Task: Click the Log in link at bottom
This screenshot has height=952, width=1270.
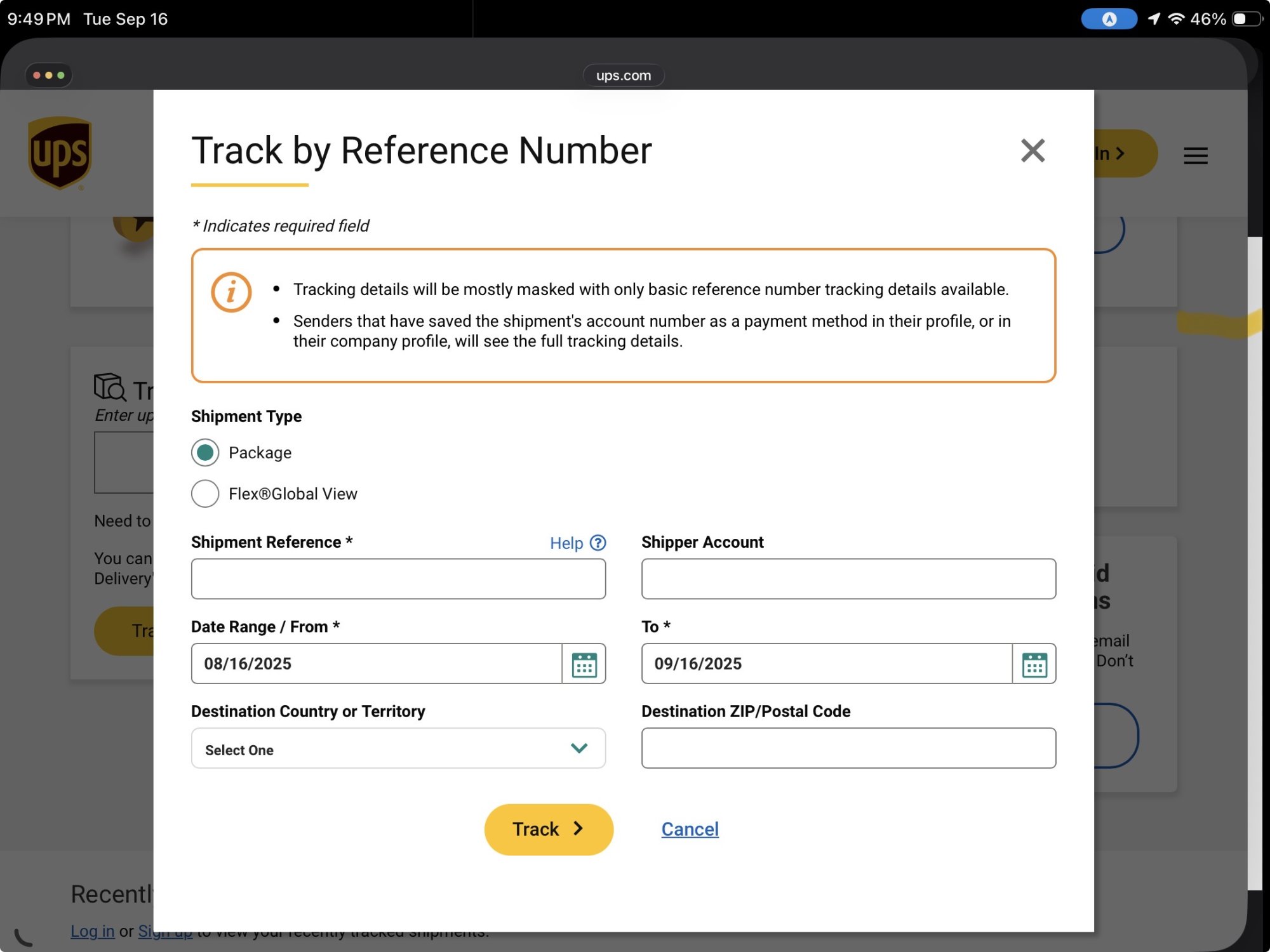Action: point(93,931)
